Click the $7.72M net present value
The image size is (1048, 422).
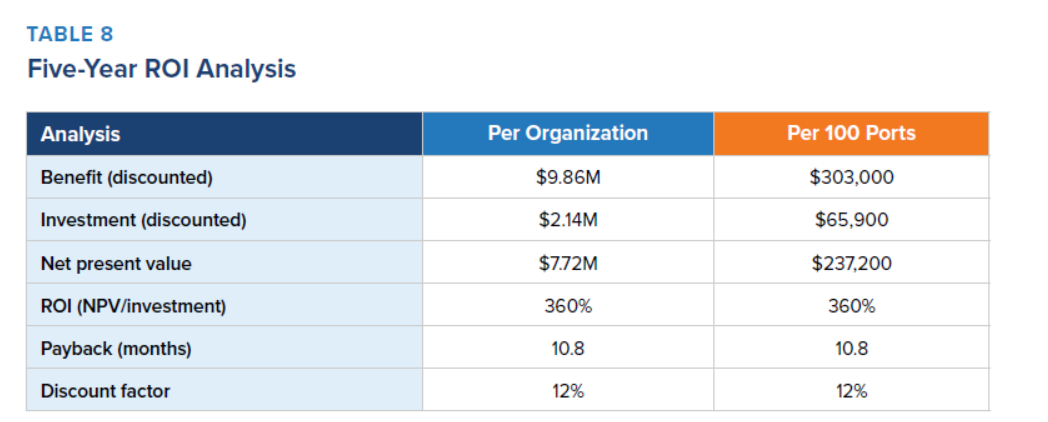[x=567, y=264]
